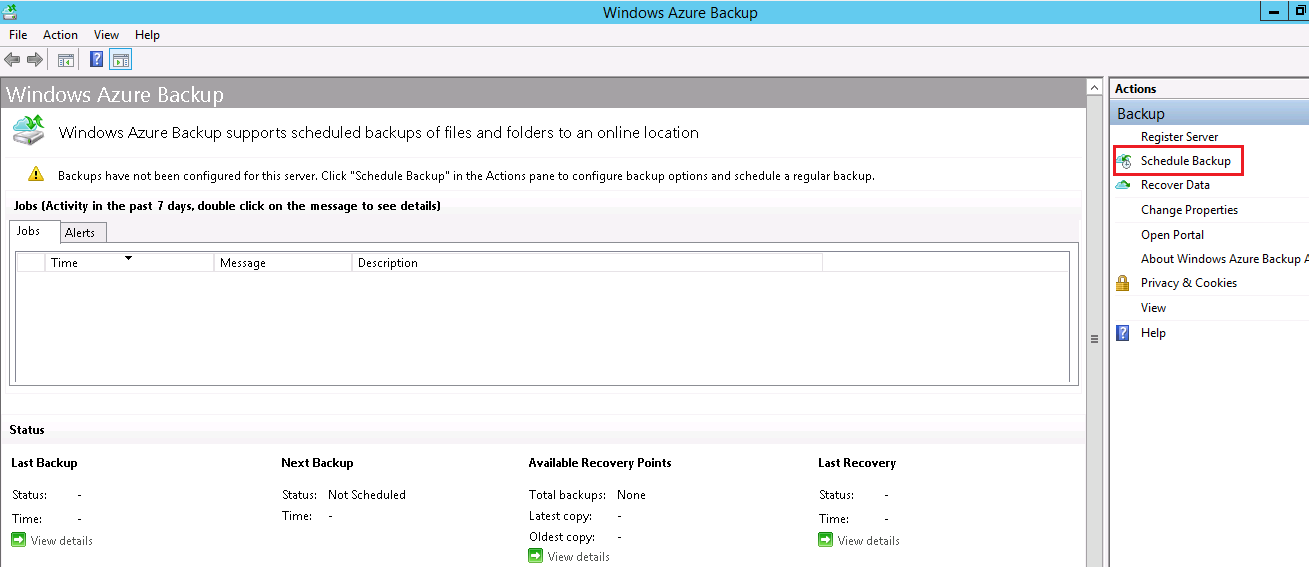Open the Action menu
The height and width of the screenshot is (567, 1309).
pos(60,35)
